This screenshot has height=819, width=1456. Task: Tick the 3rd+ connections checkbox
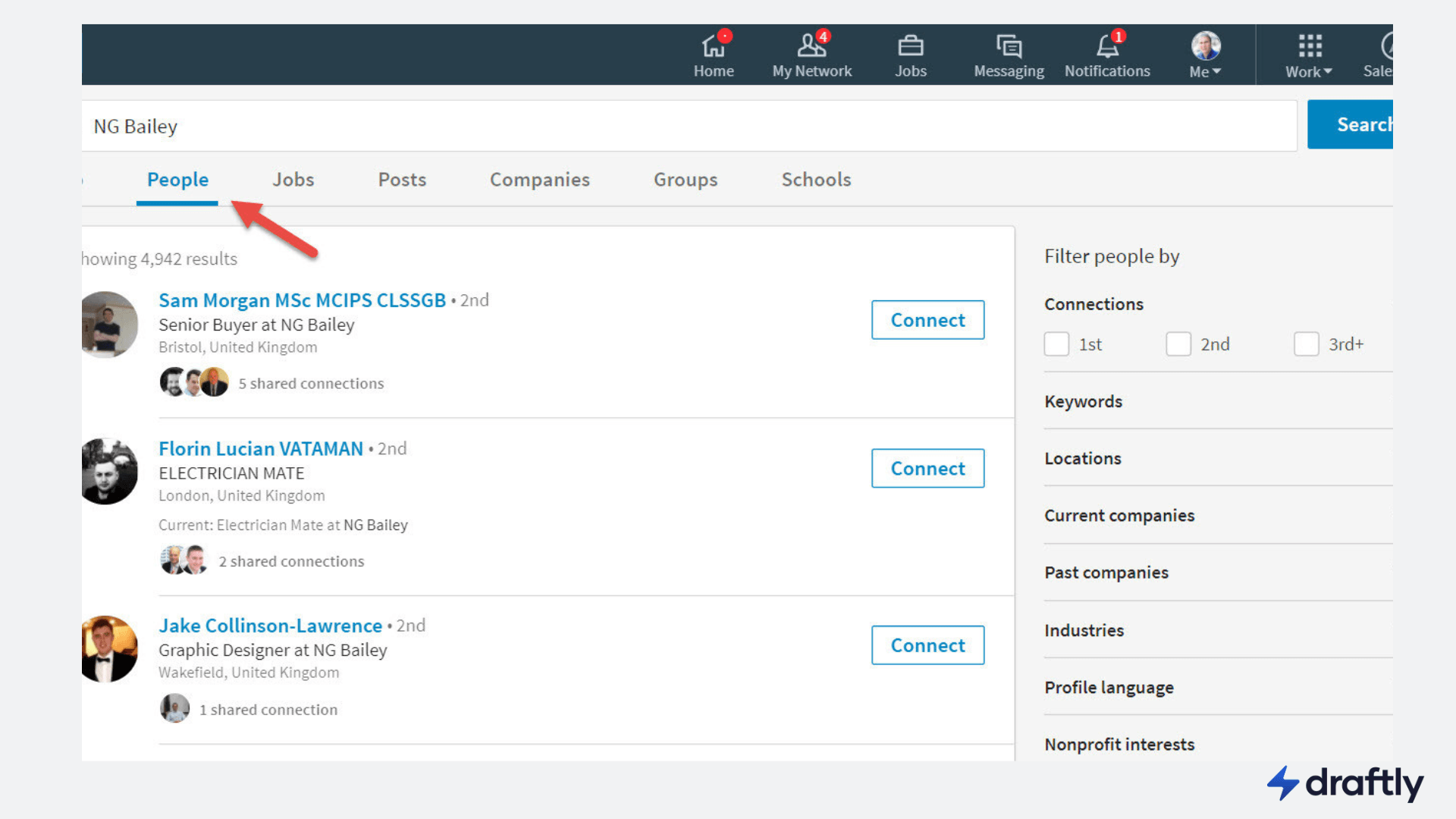pos(1306,344)
